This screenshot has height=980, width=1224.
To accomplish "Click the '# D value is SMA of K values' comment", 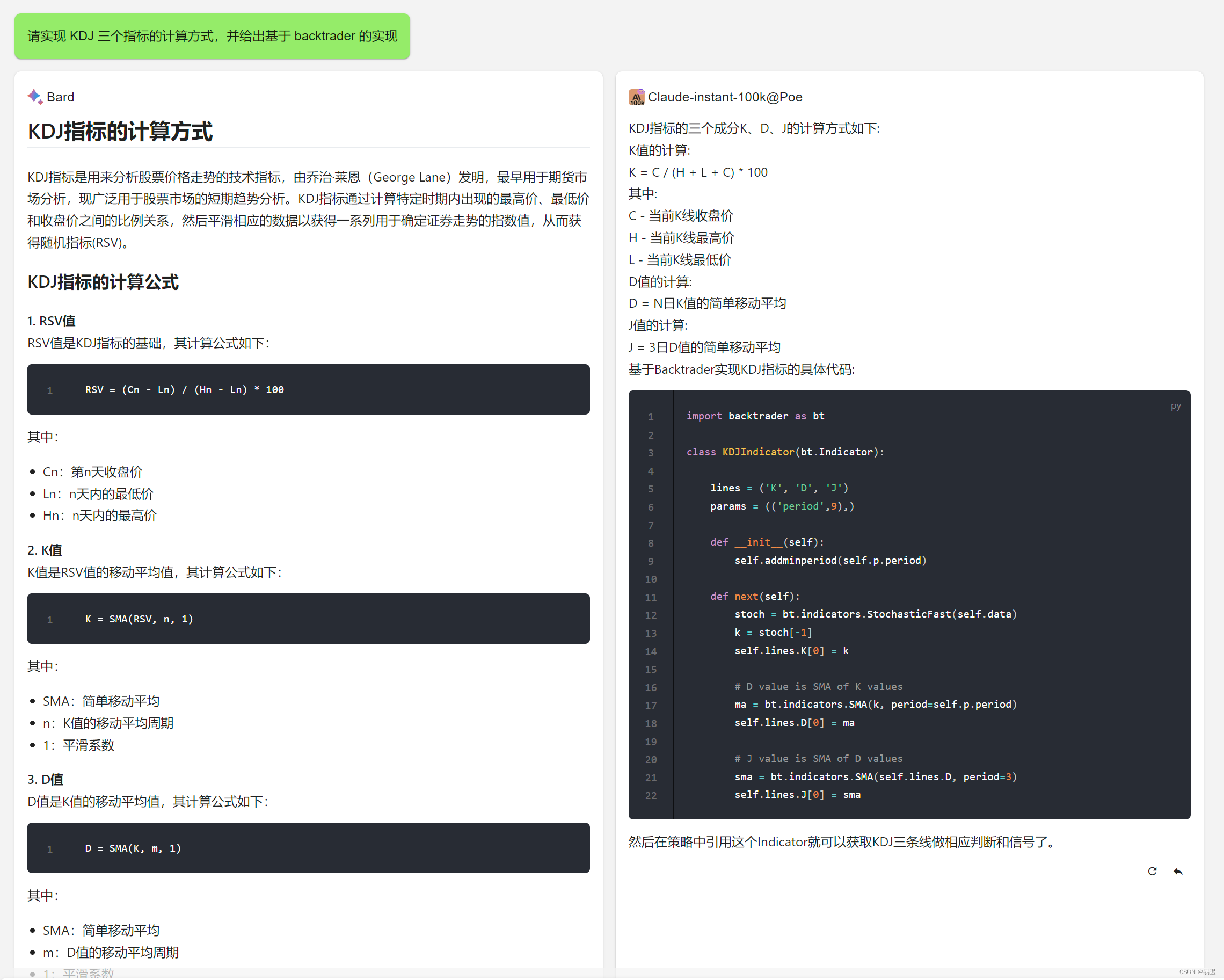I will pyautogui.click(x=819, y=687).
